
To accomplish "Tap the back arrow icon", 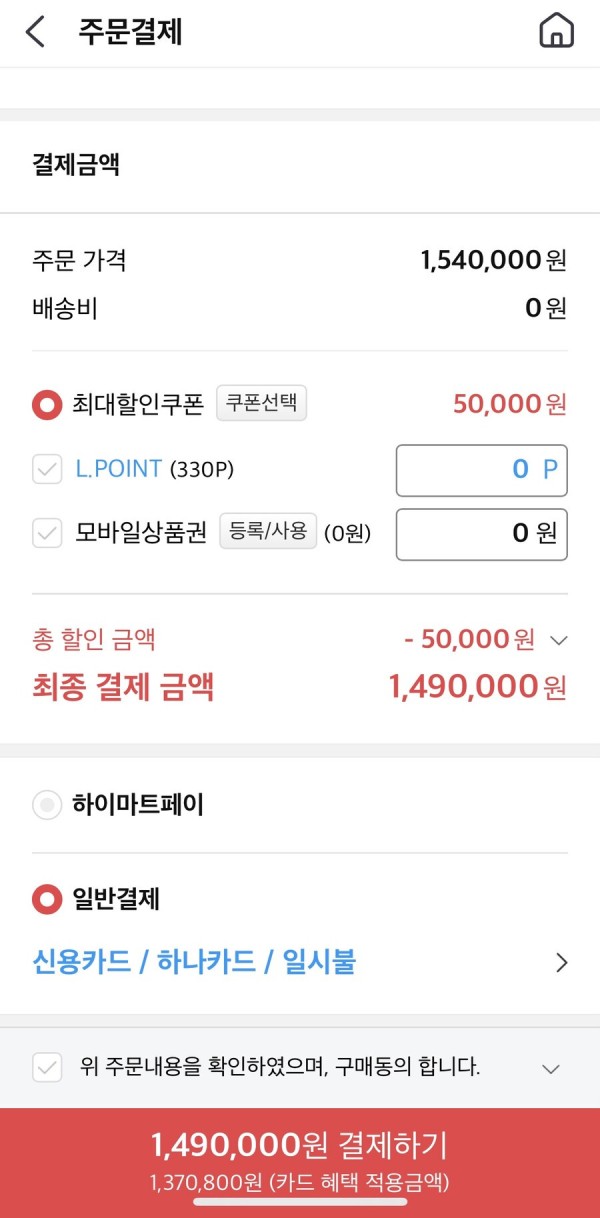I will click(x=35, y=32).
